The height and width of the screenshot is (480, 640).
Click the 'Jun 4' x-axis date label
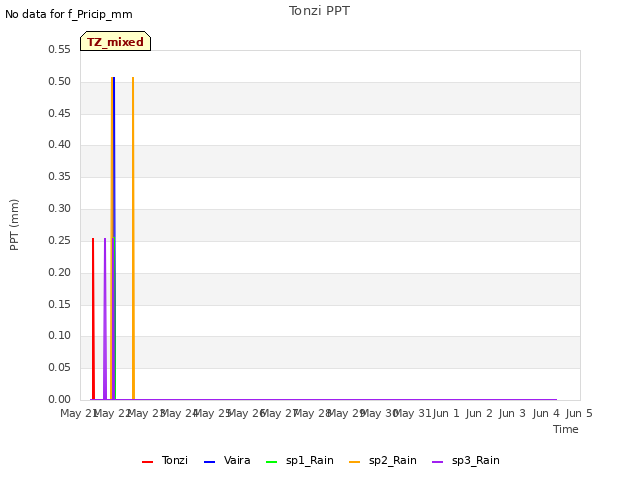click(546, 413)
